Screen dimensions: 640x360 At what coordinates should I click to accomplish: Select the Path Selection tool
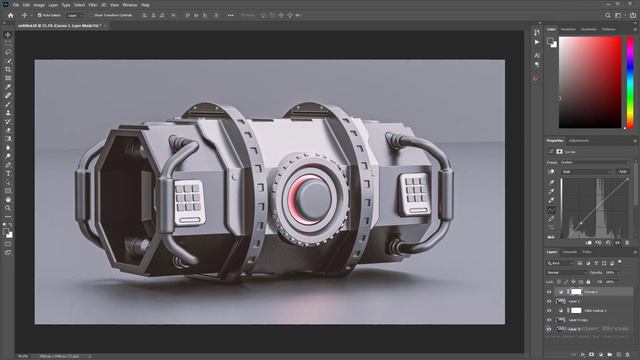click(8, 182)
